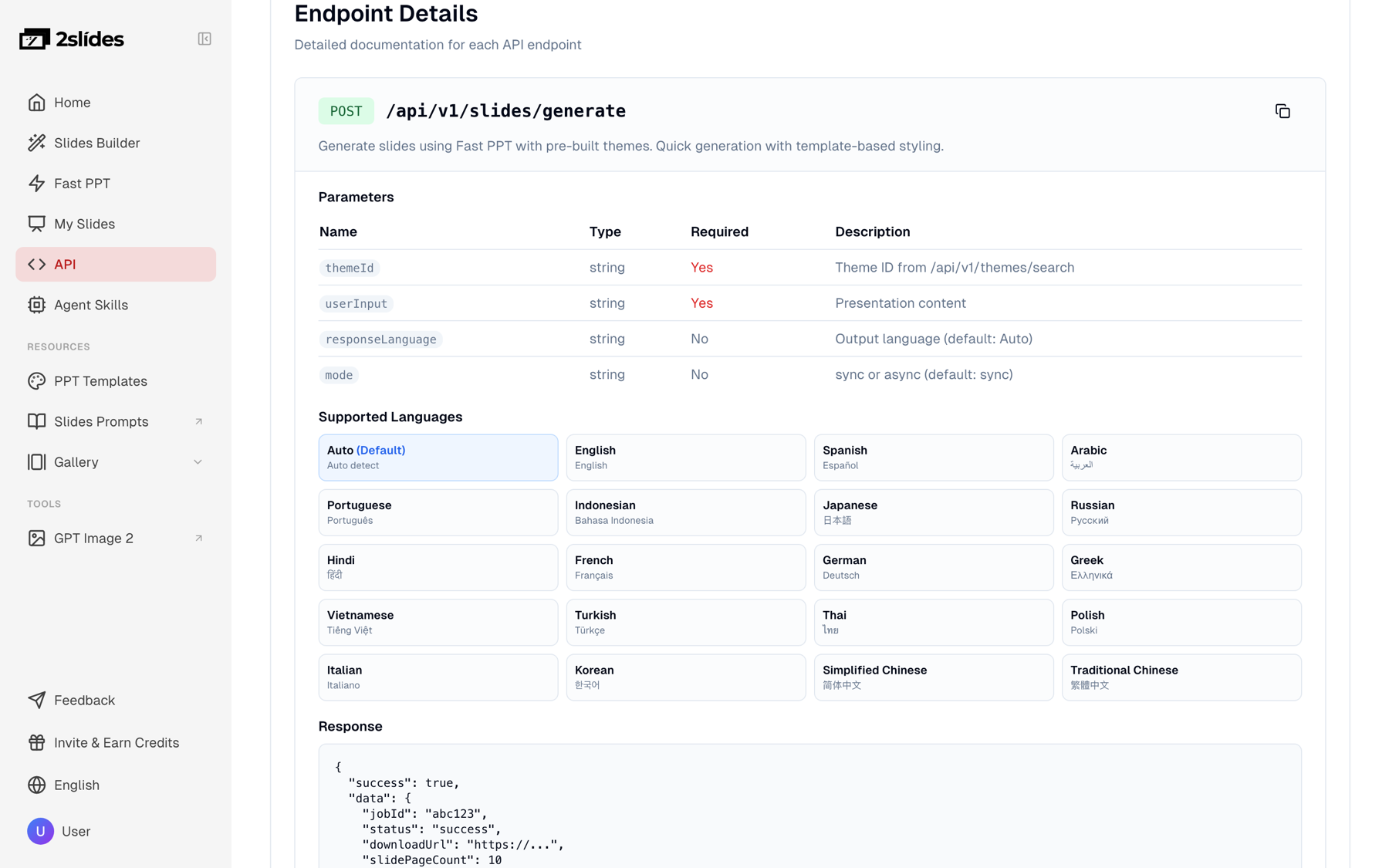Click the Home house icon
This screenshot has height=868, width=1389.
36,103
